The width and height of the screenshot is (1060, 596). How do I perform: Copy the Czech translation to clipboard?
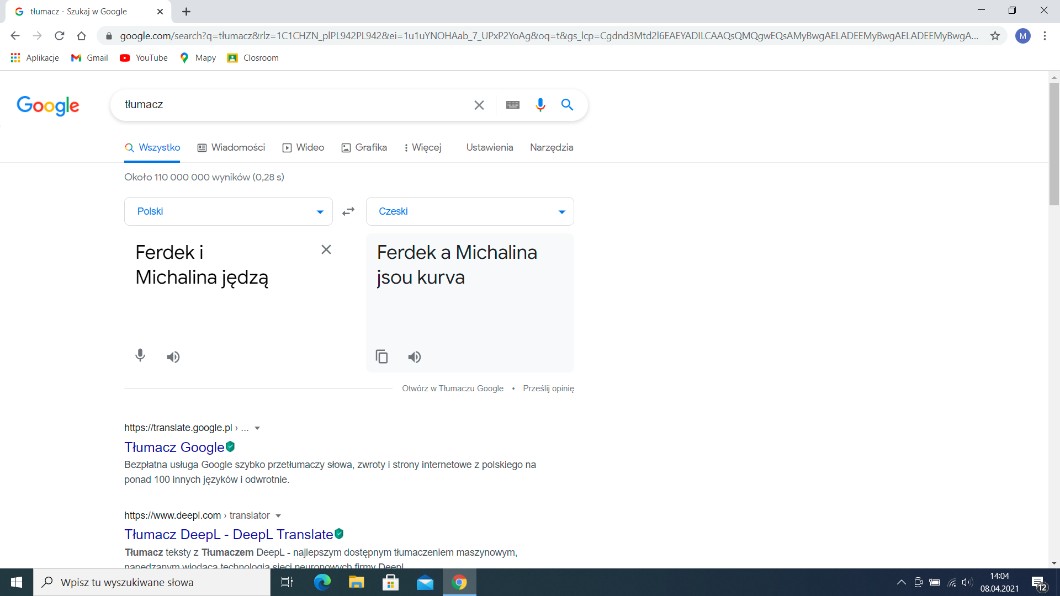[x=382, y=357]
